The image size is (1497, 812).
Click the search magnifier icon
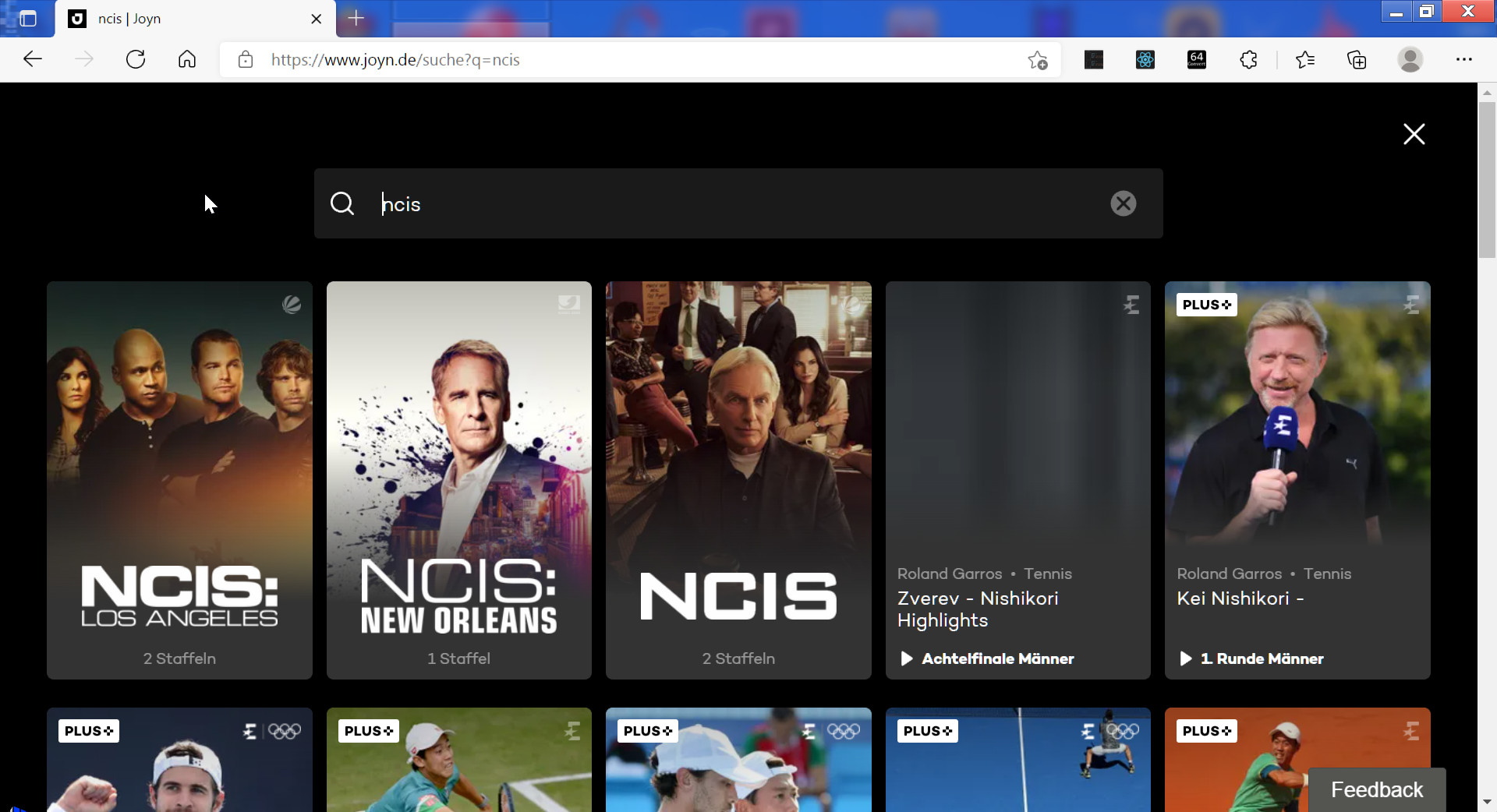(x=342, y=203)
